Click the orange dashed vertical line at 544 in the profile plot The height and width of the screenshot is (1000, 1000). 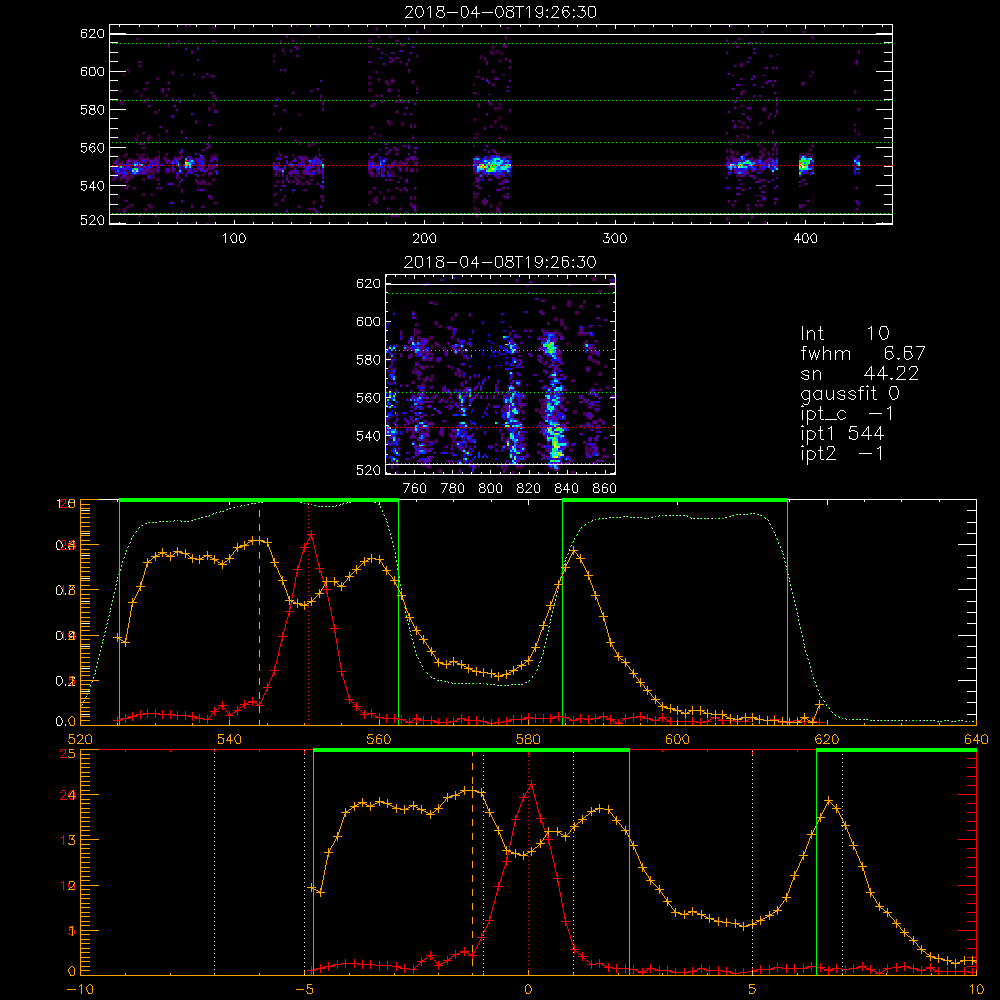pyautogui.click(x=260, y=612)
